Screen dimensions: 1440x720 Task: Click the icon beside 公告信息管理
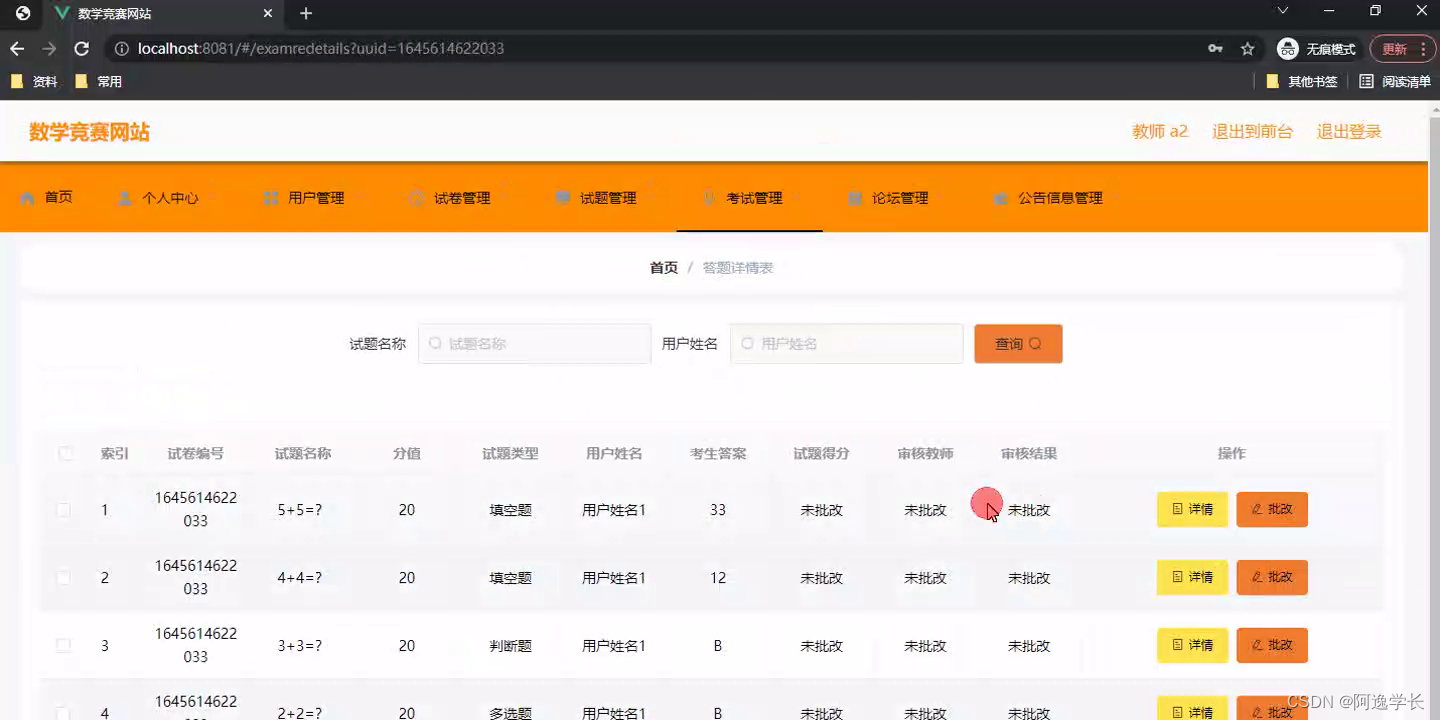[x=1000, y=198]
